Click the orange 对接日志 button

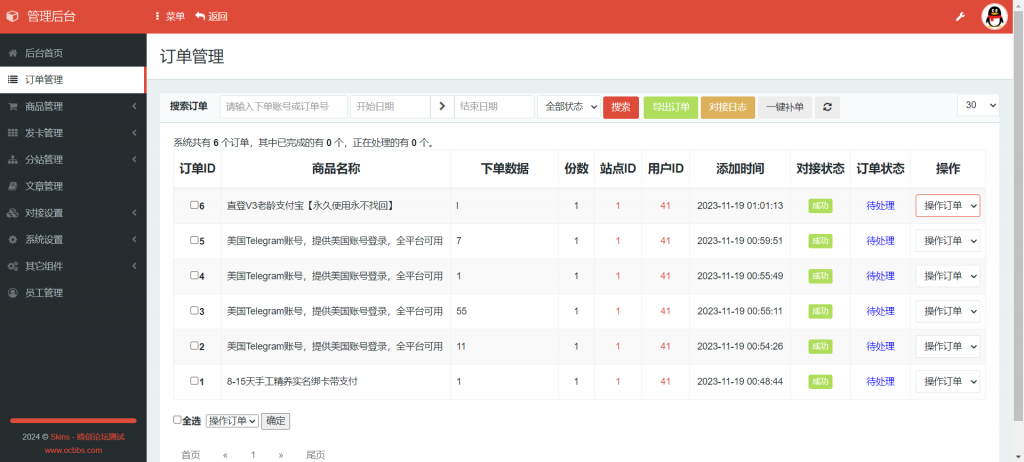728,107
